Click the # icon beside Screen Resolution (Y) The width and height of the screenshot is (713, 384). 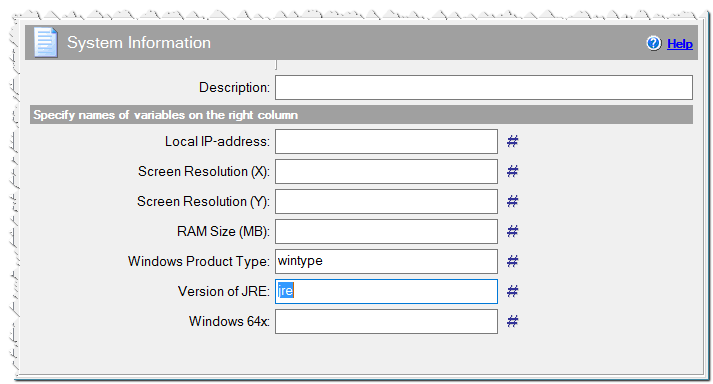[x=512, y=202]
